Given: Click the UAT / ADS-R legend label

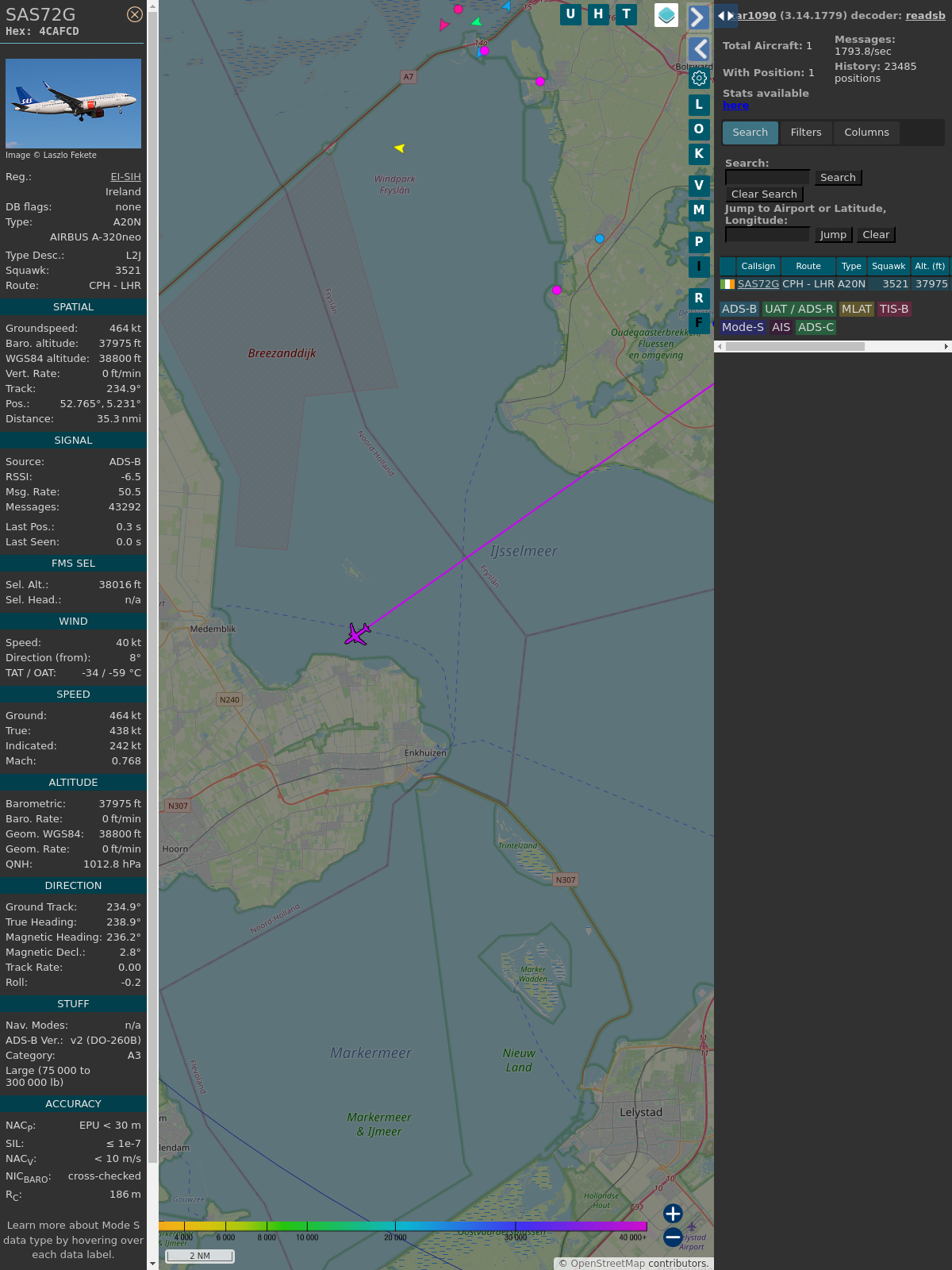Looking at the screenshot, I should point(799,309).
